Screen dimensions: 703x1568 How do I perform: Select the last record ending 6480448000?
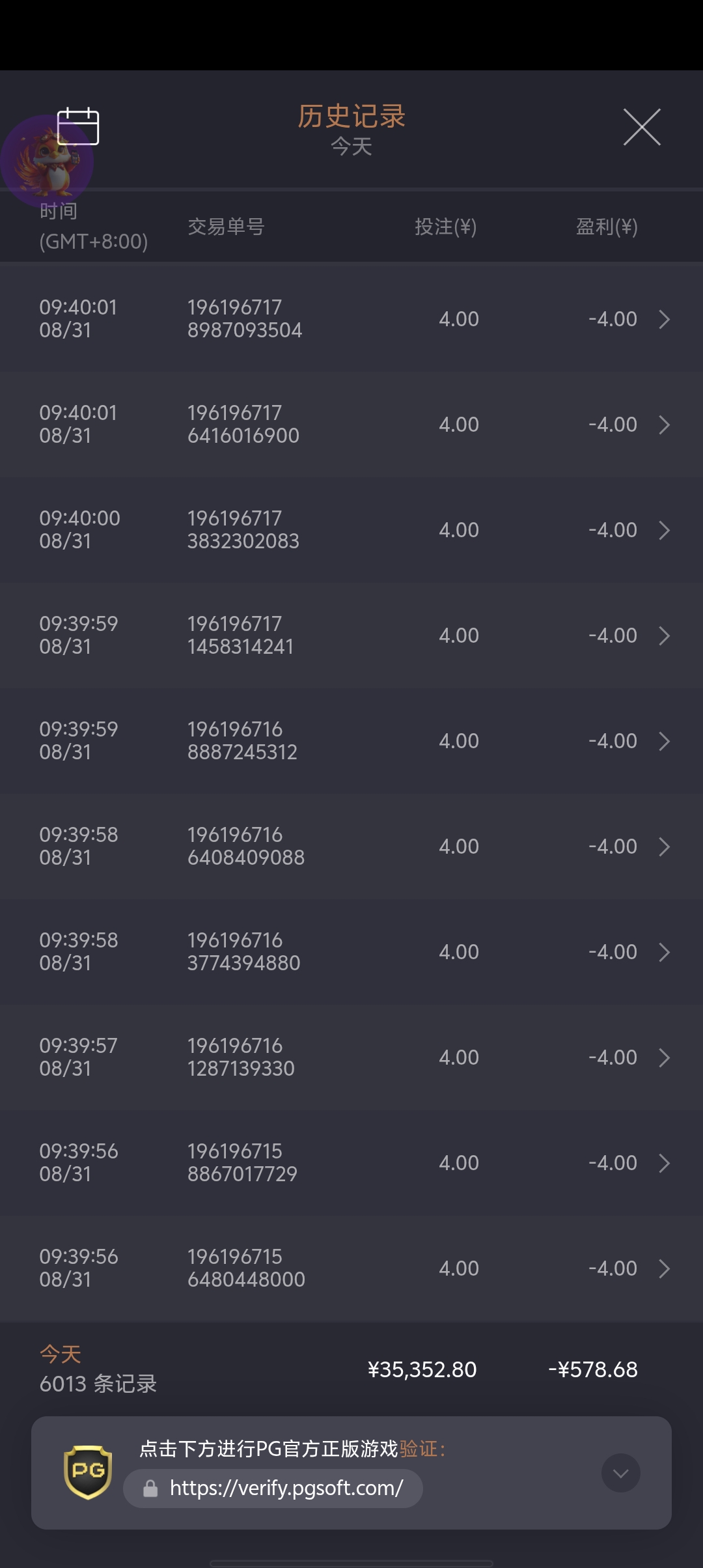[x=351, y=1268]
